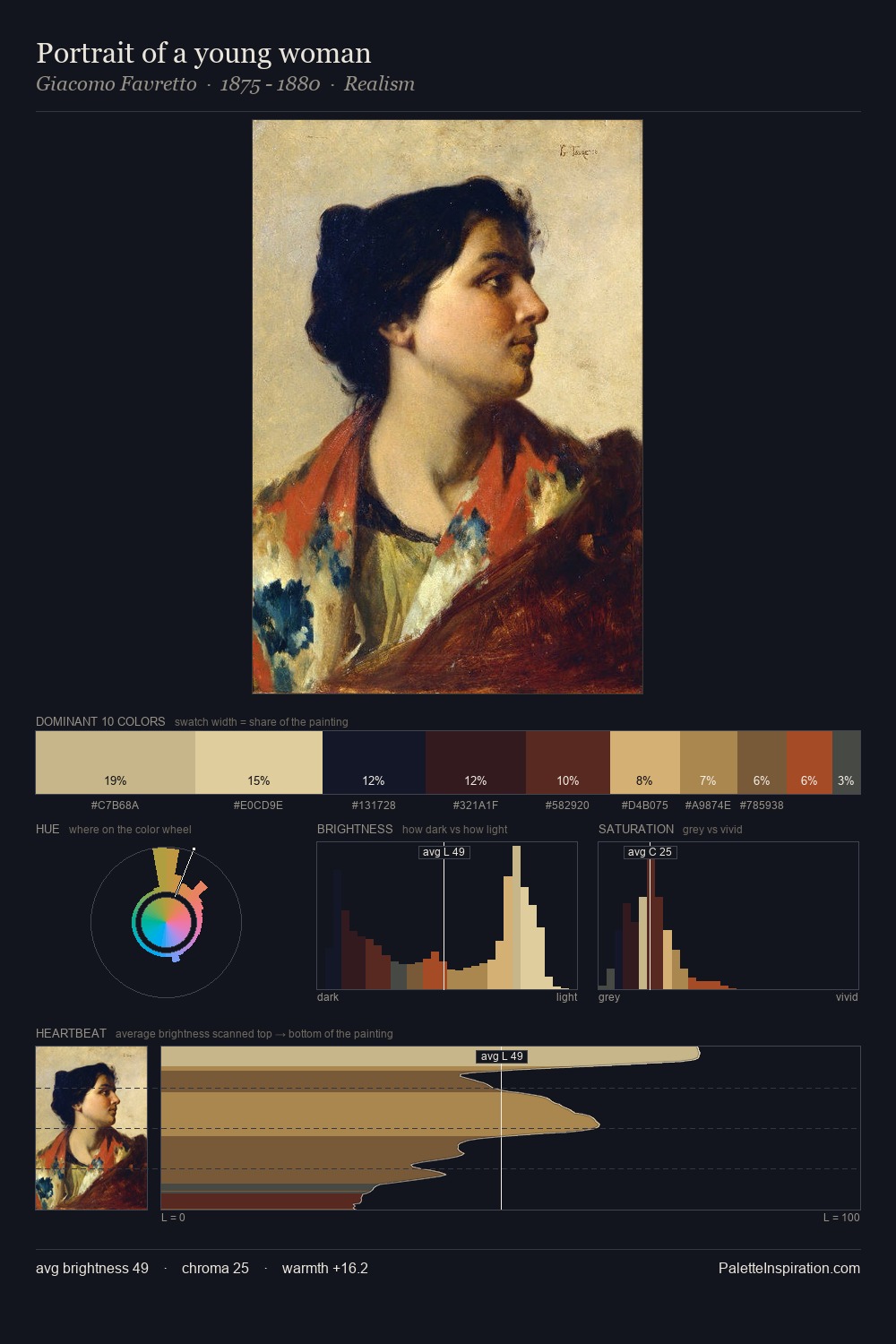Viewport: 896px width, 1344px height.
Task: Click the 'BRIGHTNESS' section heading
Action: coord(355,829)
